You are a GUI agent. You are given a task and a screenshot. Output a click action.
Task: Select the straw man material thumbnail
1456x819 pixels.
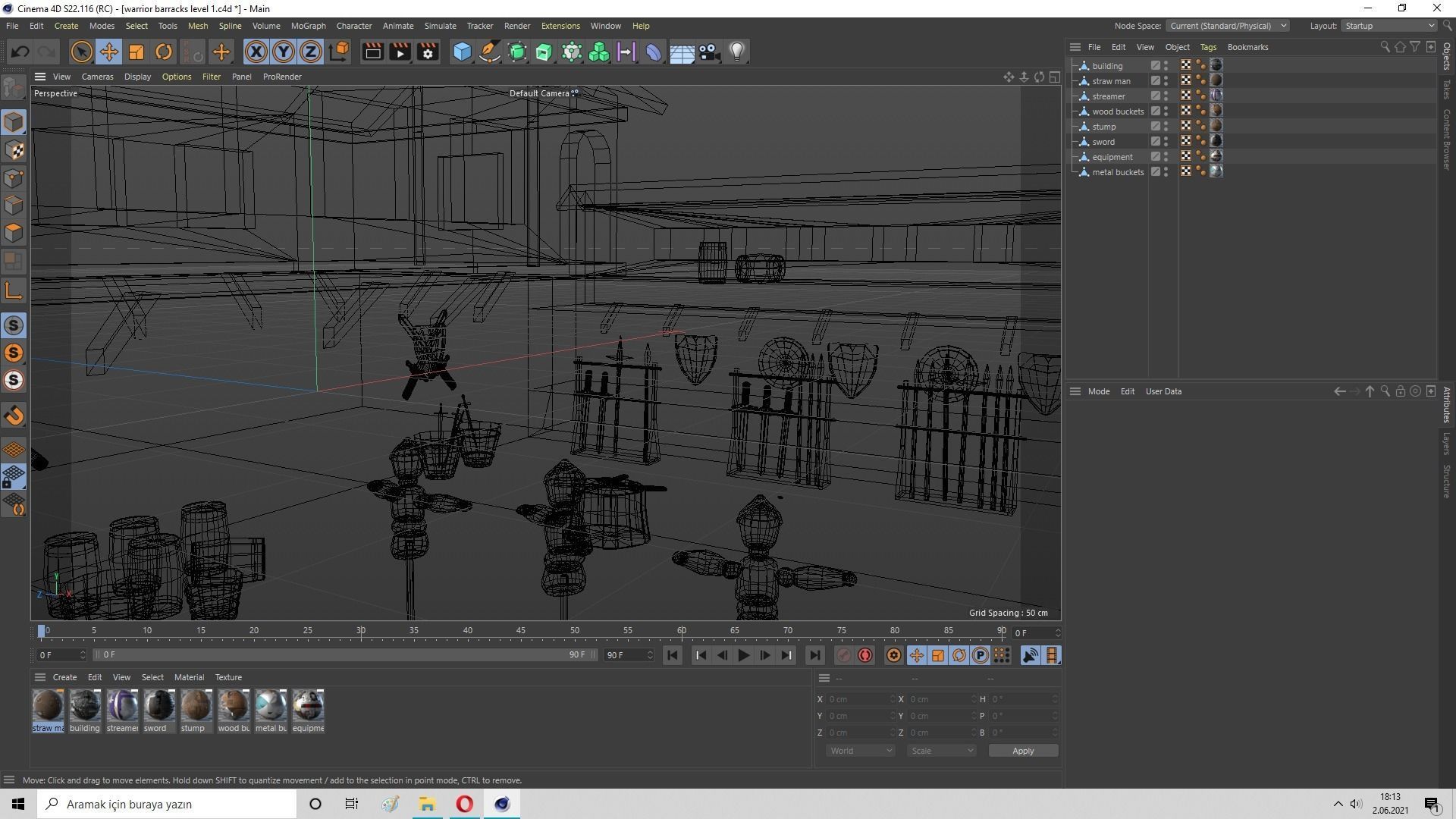[x=48, y=705]
